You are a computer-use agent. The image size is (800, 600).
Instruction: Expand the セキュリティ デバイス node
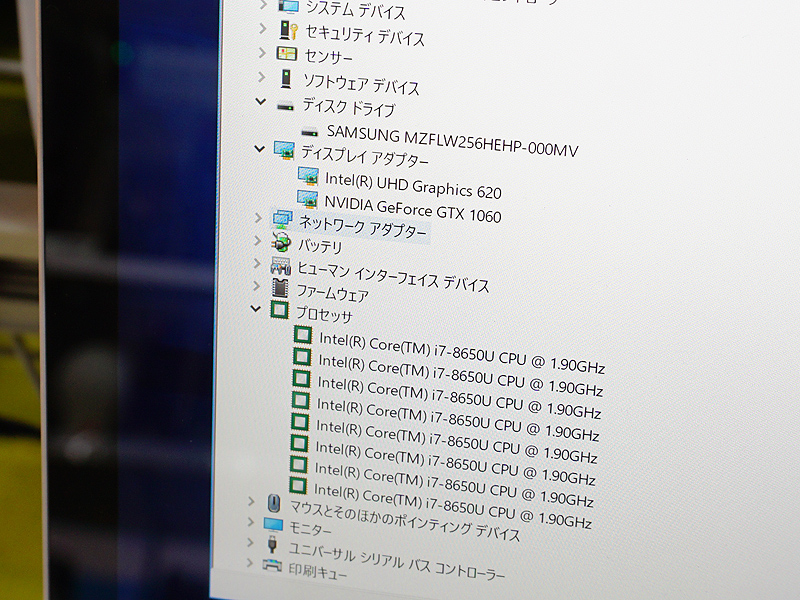coord(263,29)
